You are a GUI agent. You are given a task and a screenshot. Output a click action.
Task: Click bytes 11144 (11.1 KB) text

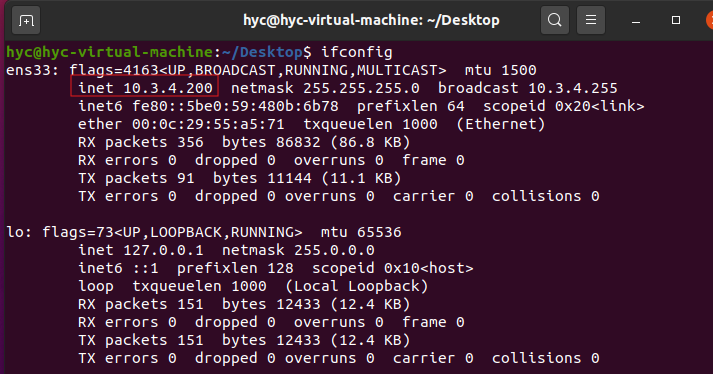click(307, 178)
